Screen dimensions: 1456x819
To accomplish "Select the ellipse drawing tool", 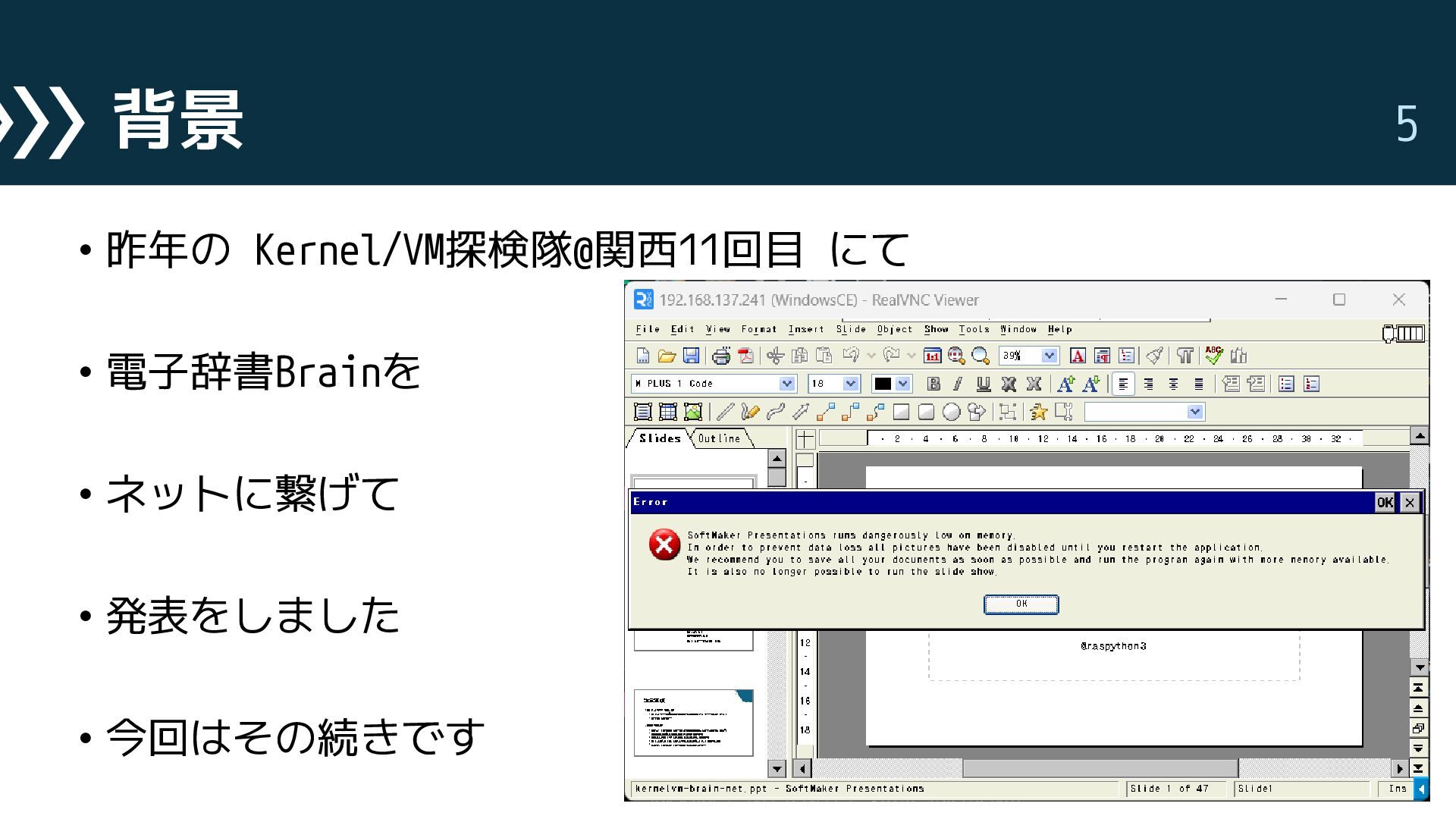I will coord(952,412).
